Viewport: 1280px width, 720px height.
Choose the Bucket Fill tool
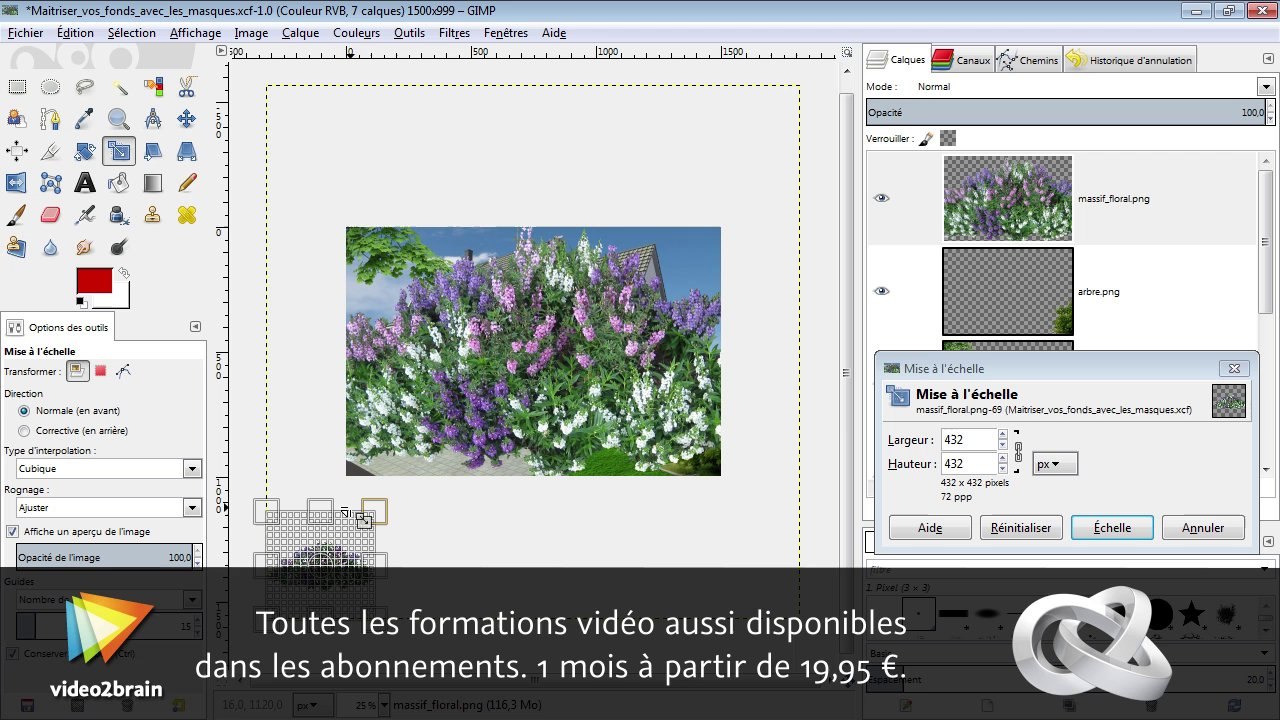(x=119, y=183)
